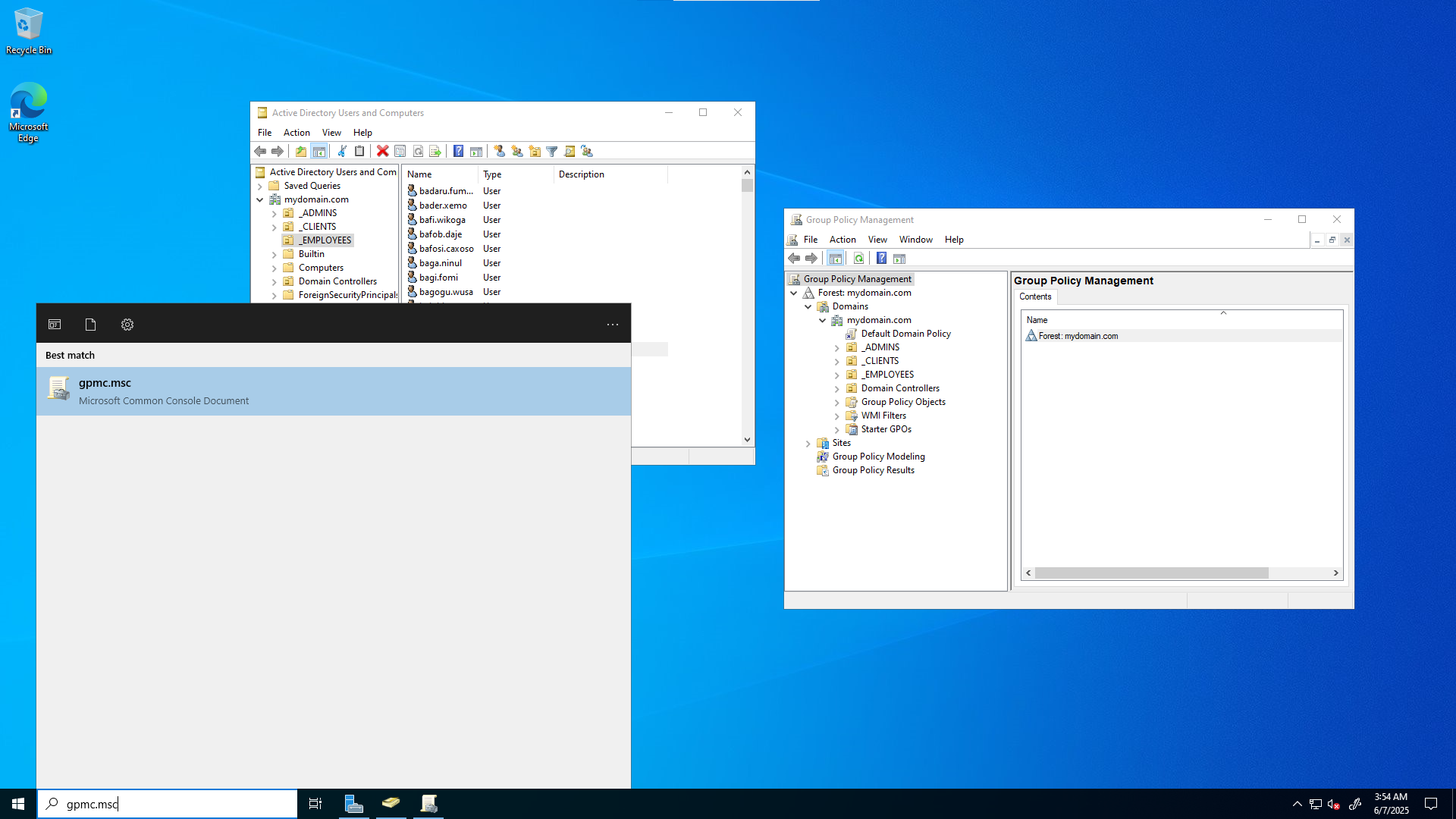Viewport: 1456px width, 819px height.
Task: Collapse mydomain.com in Active Directory tree
Action: tap(260, 199)
